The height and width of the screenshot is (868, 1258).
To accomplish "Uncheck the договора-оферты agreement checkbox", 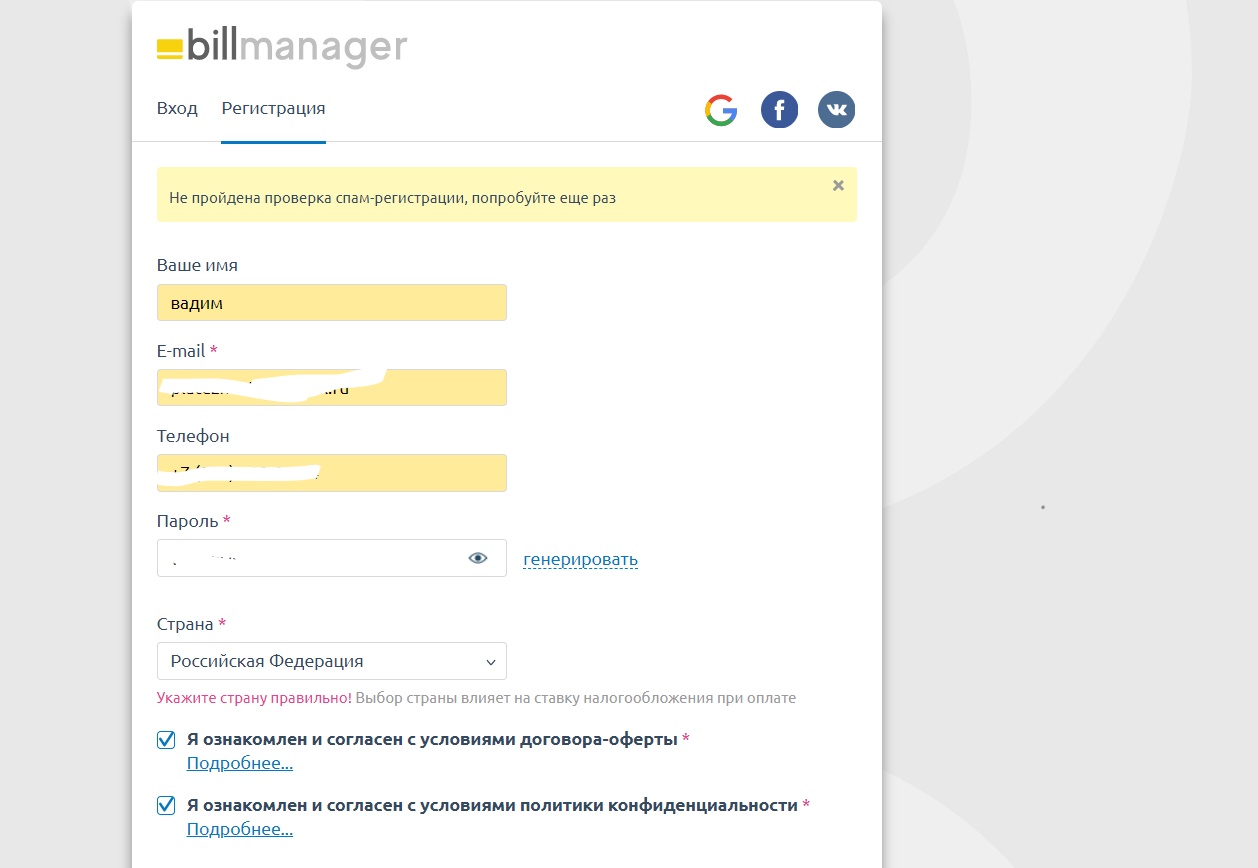I will click(167, 740).
